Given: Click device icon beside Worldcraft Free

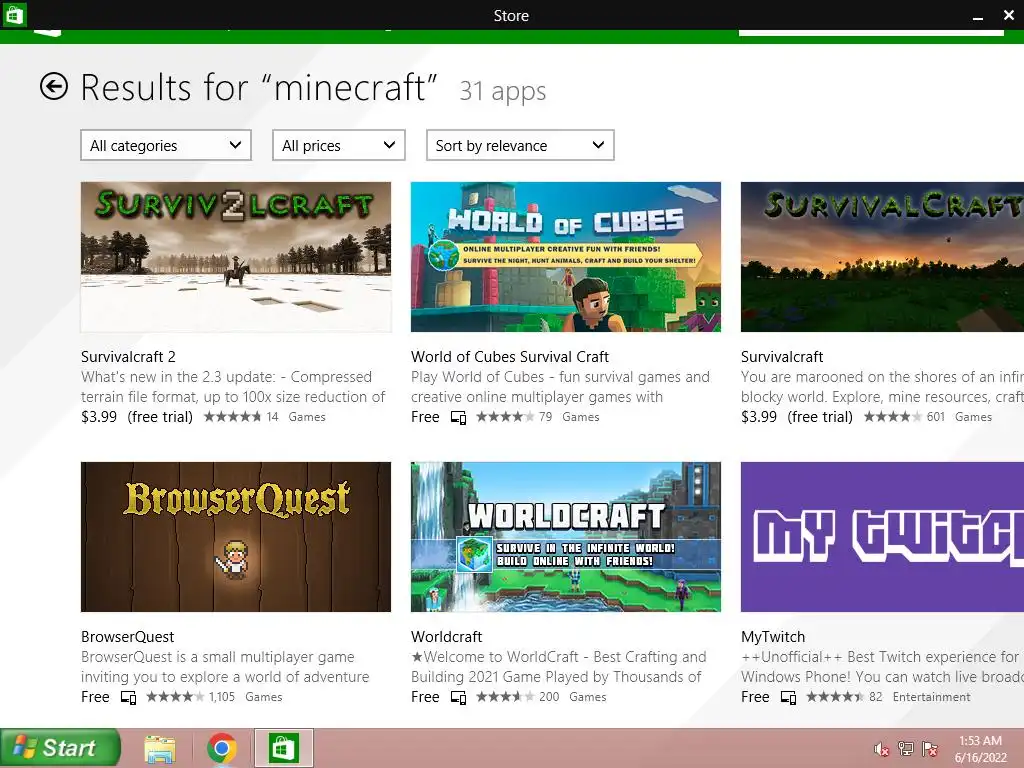Looking at the screenshot, I should point(458,697).
